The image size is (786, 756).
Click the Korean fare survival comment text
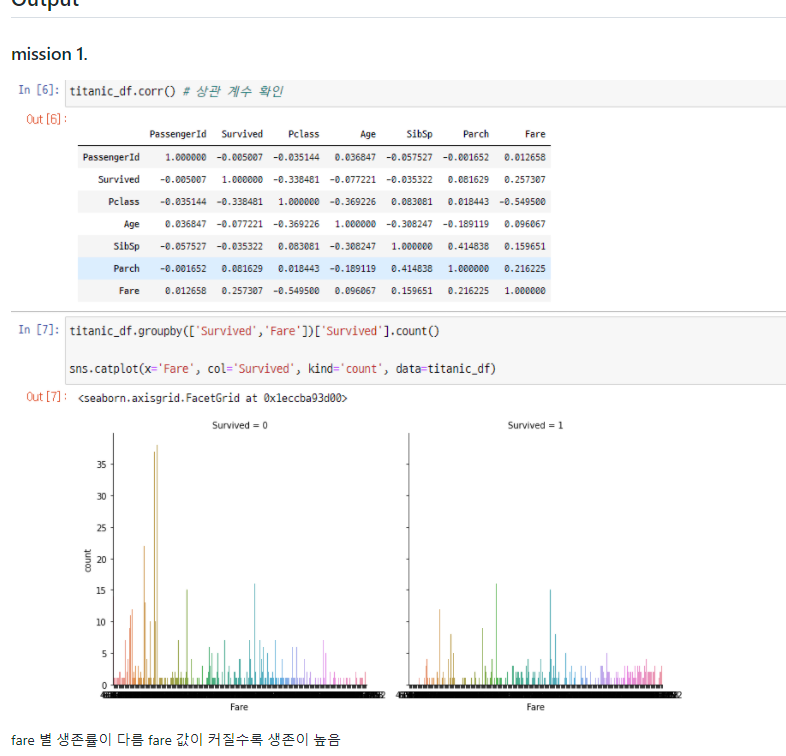coord(175,739)
